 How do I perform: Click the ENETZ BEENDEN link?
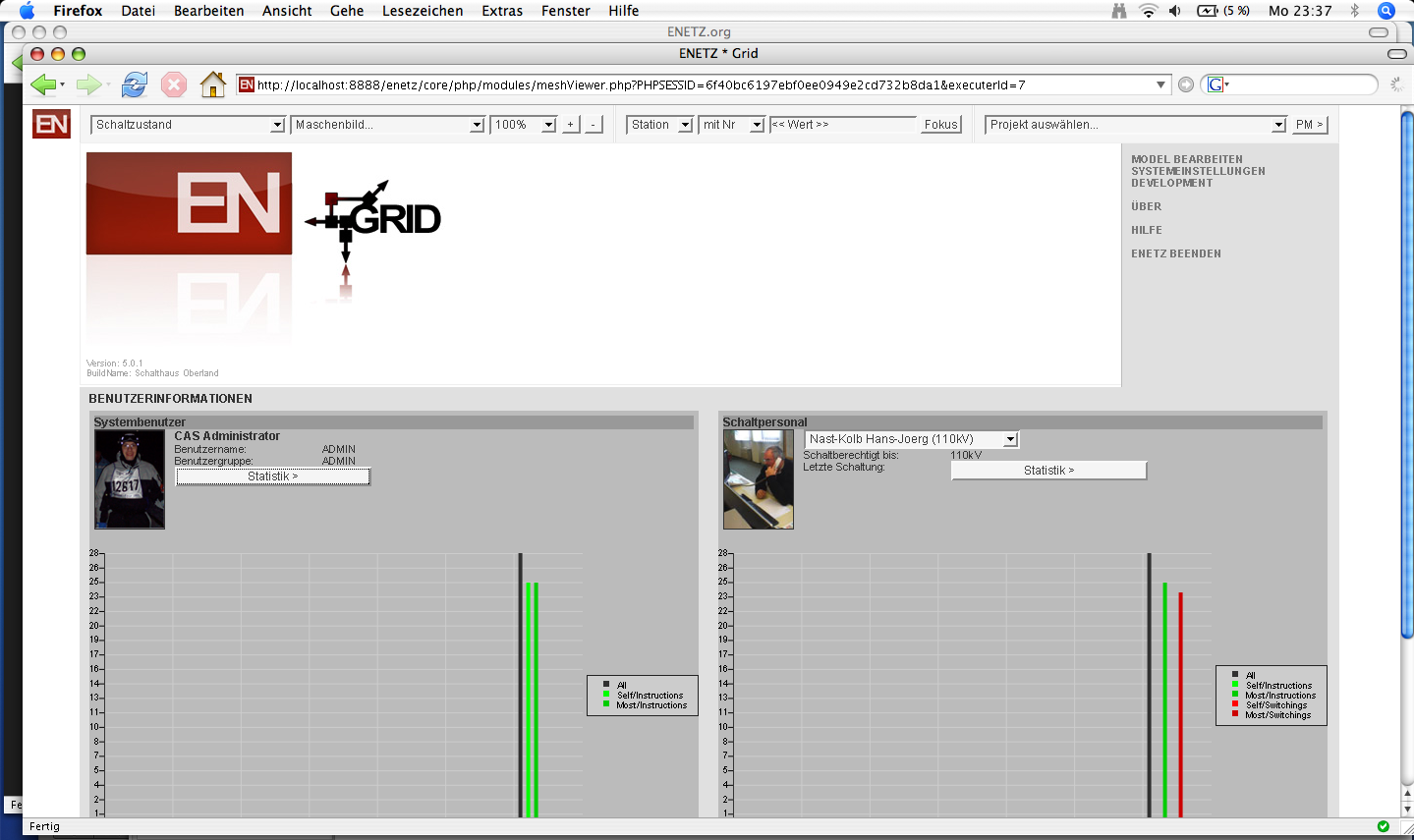[1175, 253]
